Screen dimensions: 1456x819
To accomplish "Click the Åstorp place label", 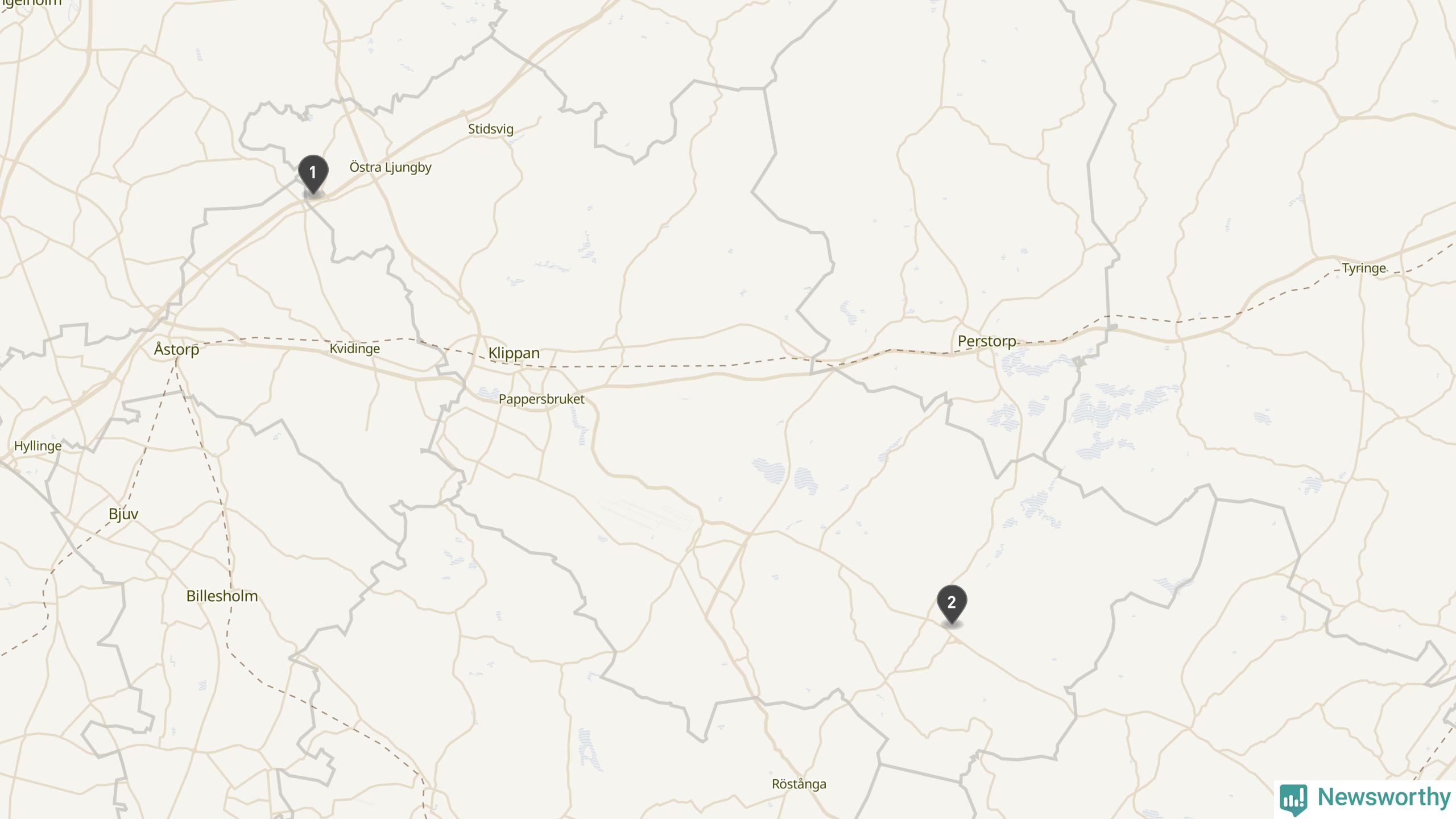I will [x=176, y=349].
